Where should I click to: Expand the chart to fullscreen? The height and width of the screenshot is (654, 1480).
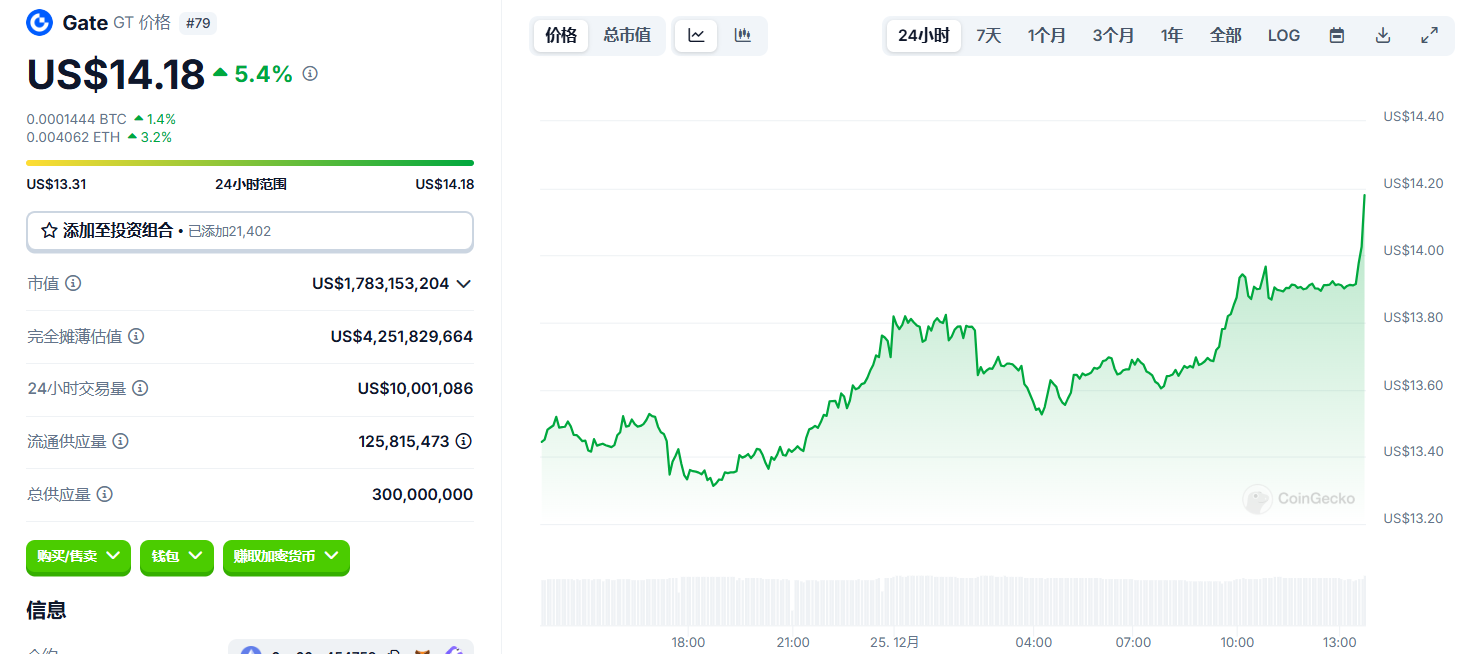click(1429, 35)
